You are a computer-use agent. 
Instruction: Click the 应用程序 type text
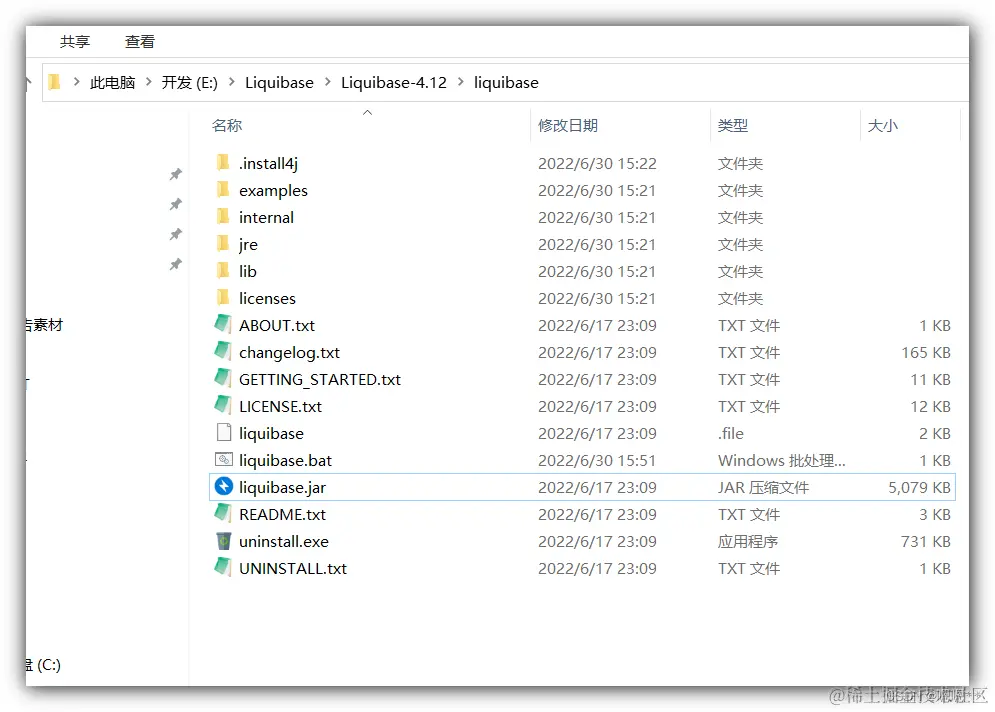748,542
